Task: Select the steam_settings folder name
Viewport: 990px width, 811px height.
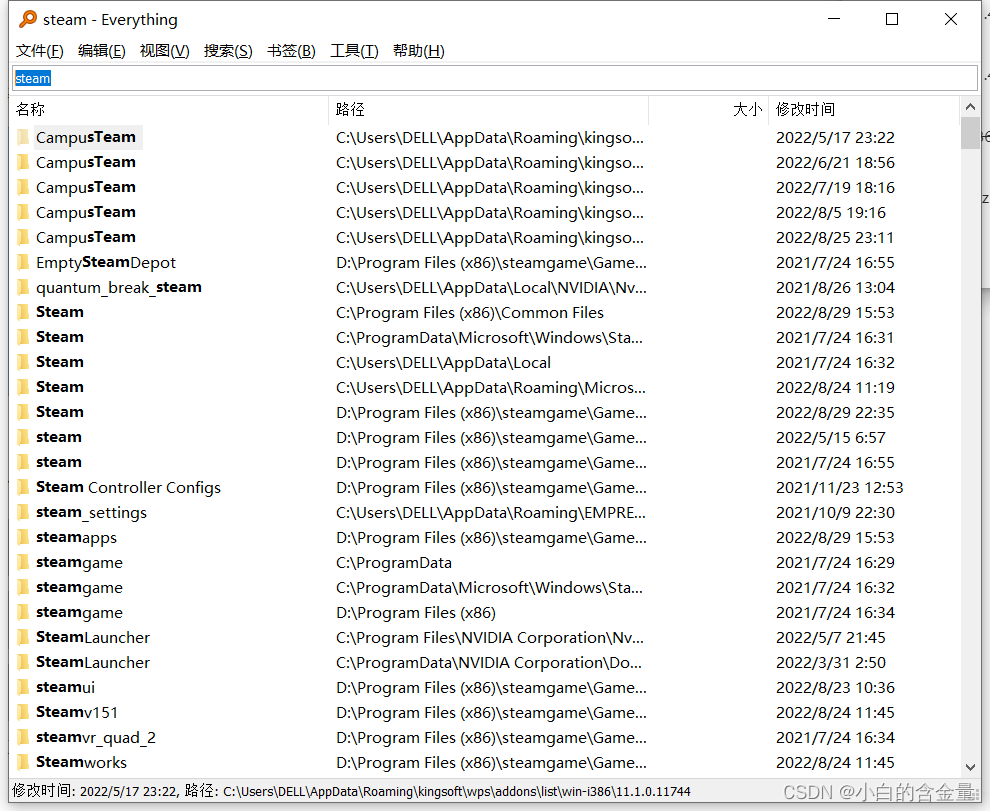Action: coord(91,513)
